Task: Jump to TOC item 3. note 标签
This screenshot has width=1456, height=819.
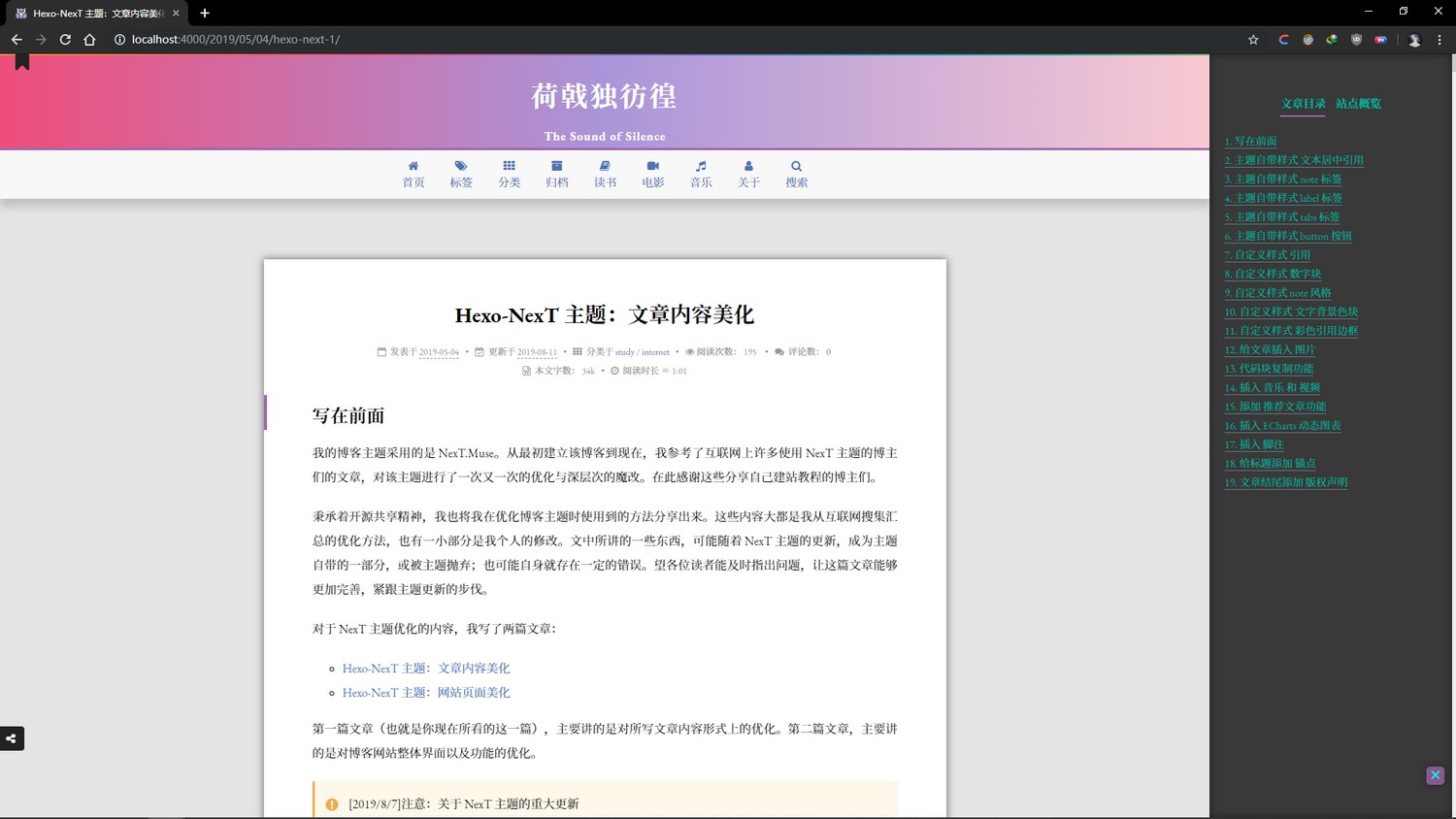Action: tap(1283, 180)
